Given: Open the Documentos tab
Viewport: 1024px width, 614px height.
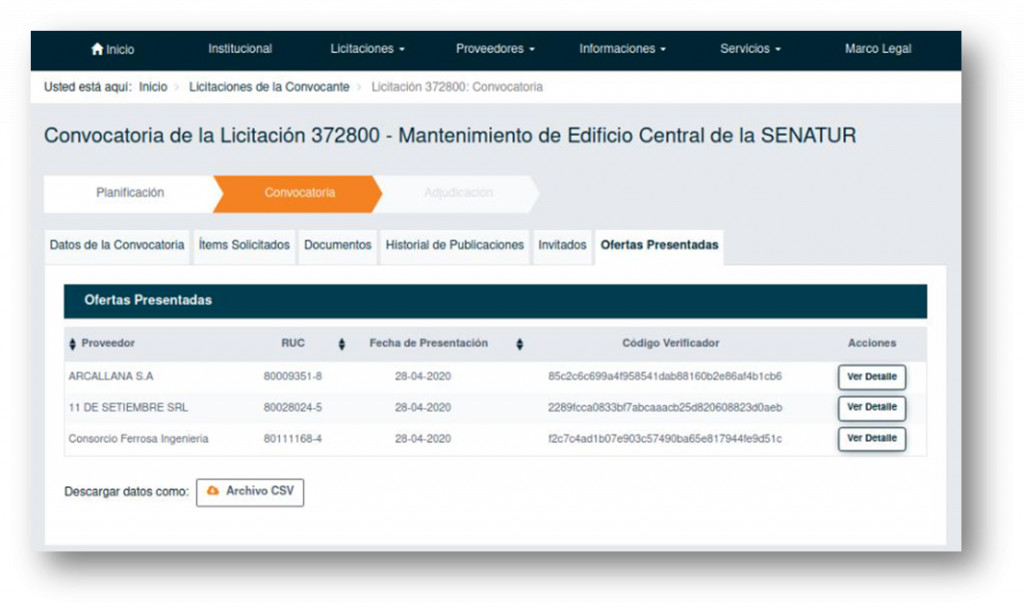Looking at the screenshot, I should tap(338, 245).
